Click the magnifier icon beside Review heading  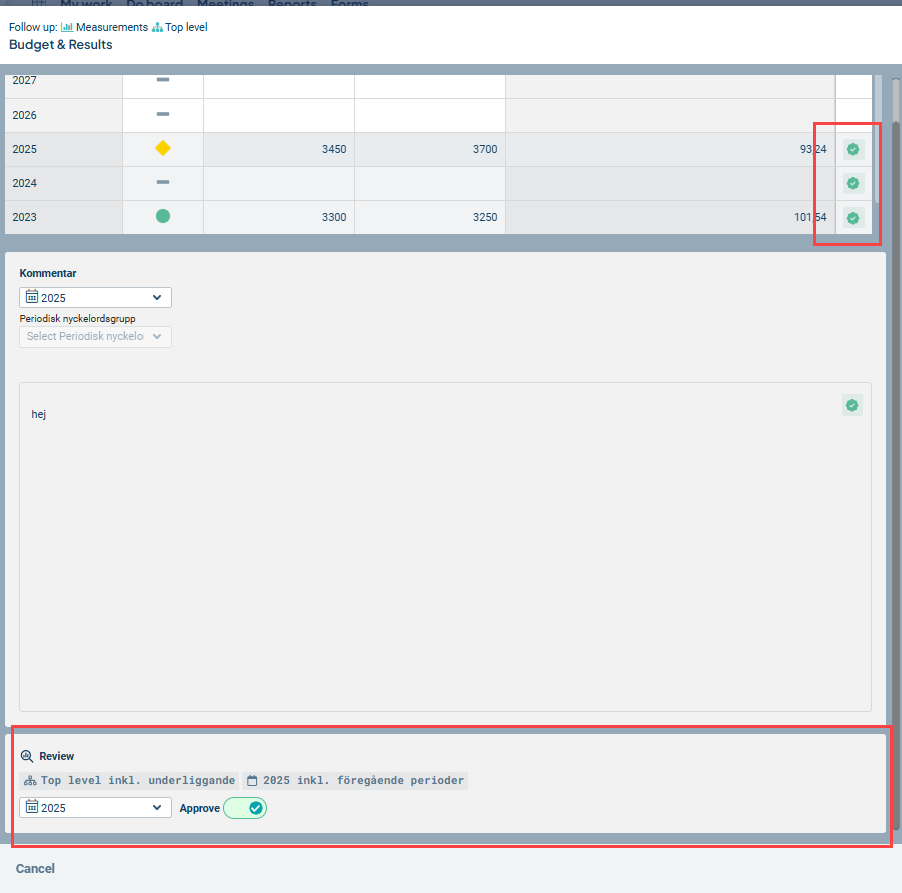(27, 757)
